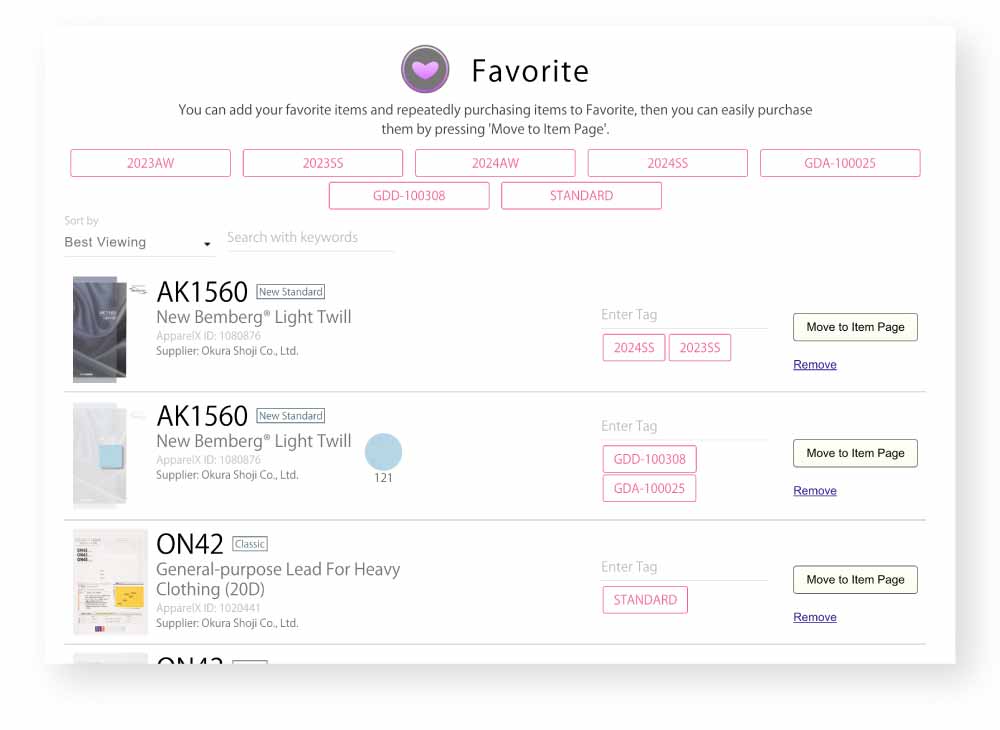Click the dropdown arrow beside Best Viewing
This screenshot has height=730, width=1000.
tap(207, 244)
